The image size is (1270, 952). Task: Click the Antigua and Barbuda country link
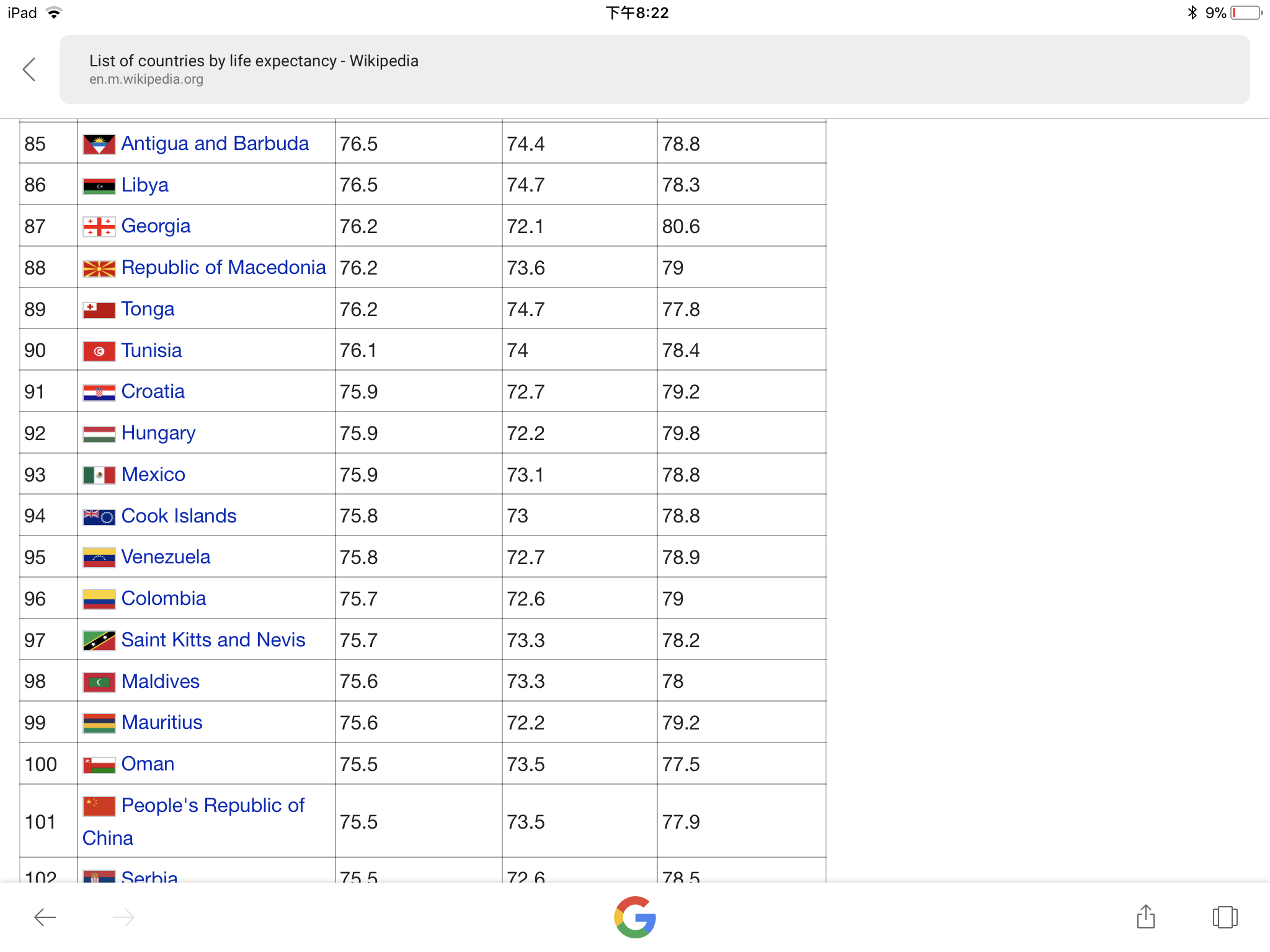click(215, 144)
